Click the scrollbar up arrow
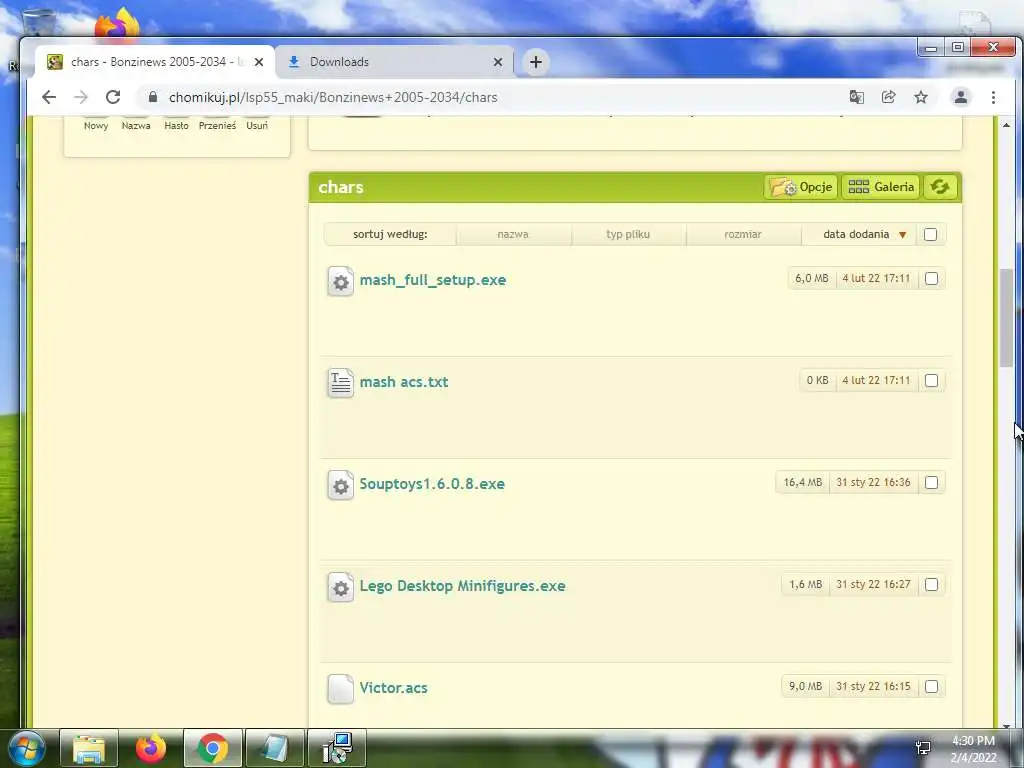Image resolution: width=1024 pixels, height=768 pixels. pos(1006,125)
